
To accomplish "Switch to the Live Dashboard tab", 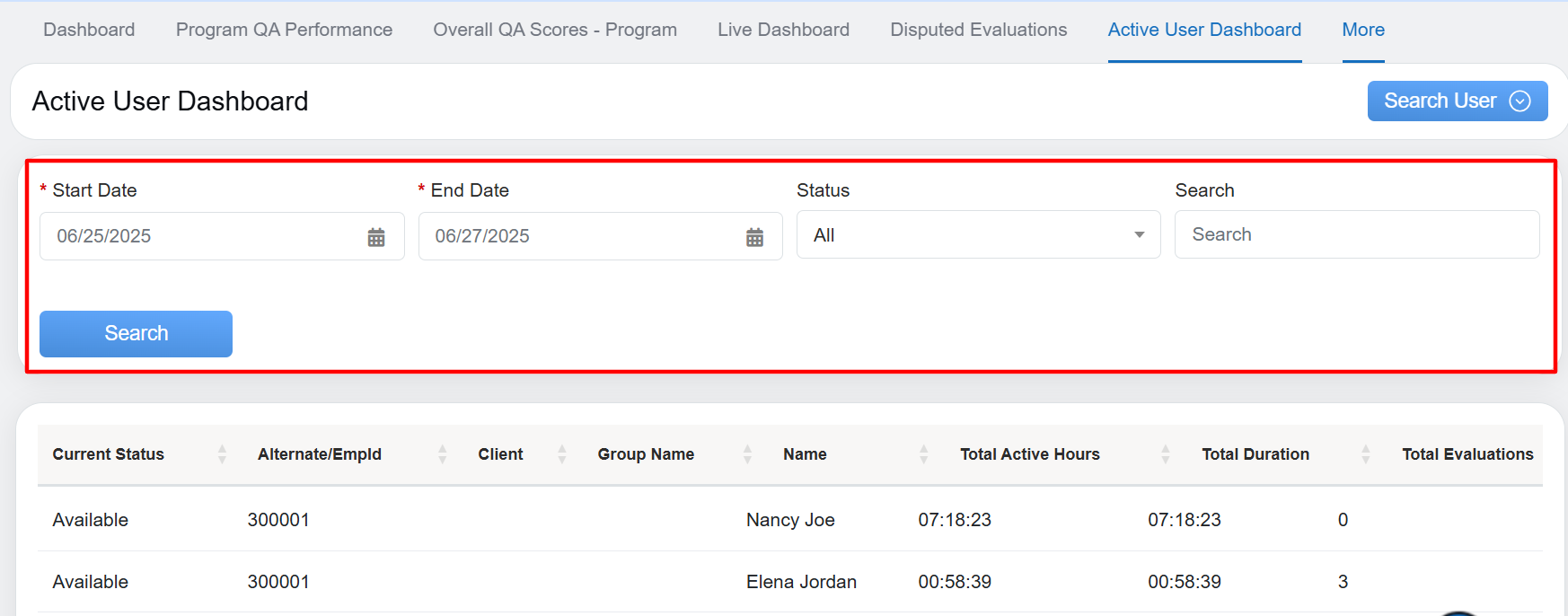I will [x=783, y=30].
